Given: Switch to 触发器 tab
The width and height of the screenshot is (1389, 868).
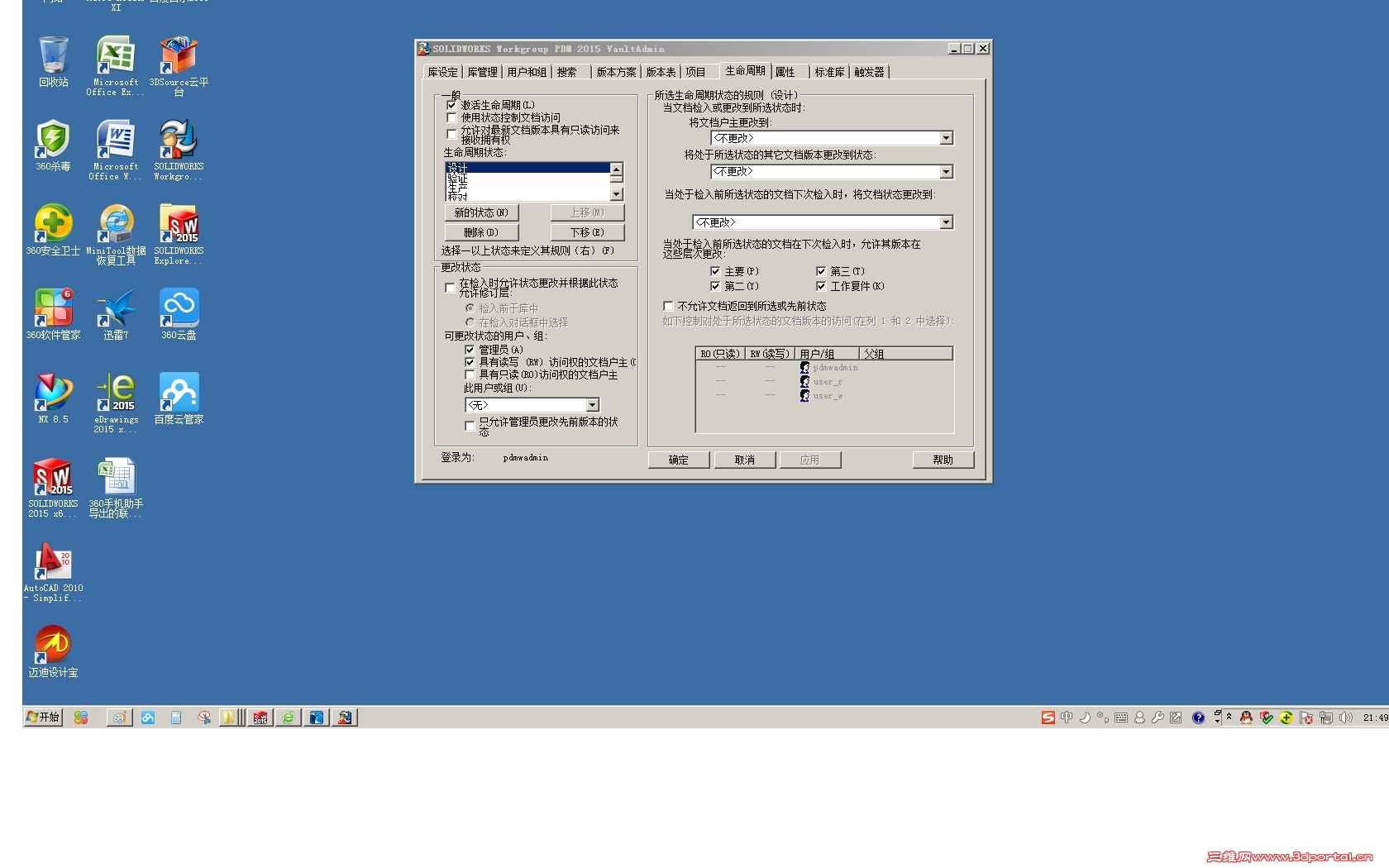Looking at the screenshot, I should click(869, 72).
